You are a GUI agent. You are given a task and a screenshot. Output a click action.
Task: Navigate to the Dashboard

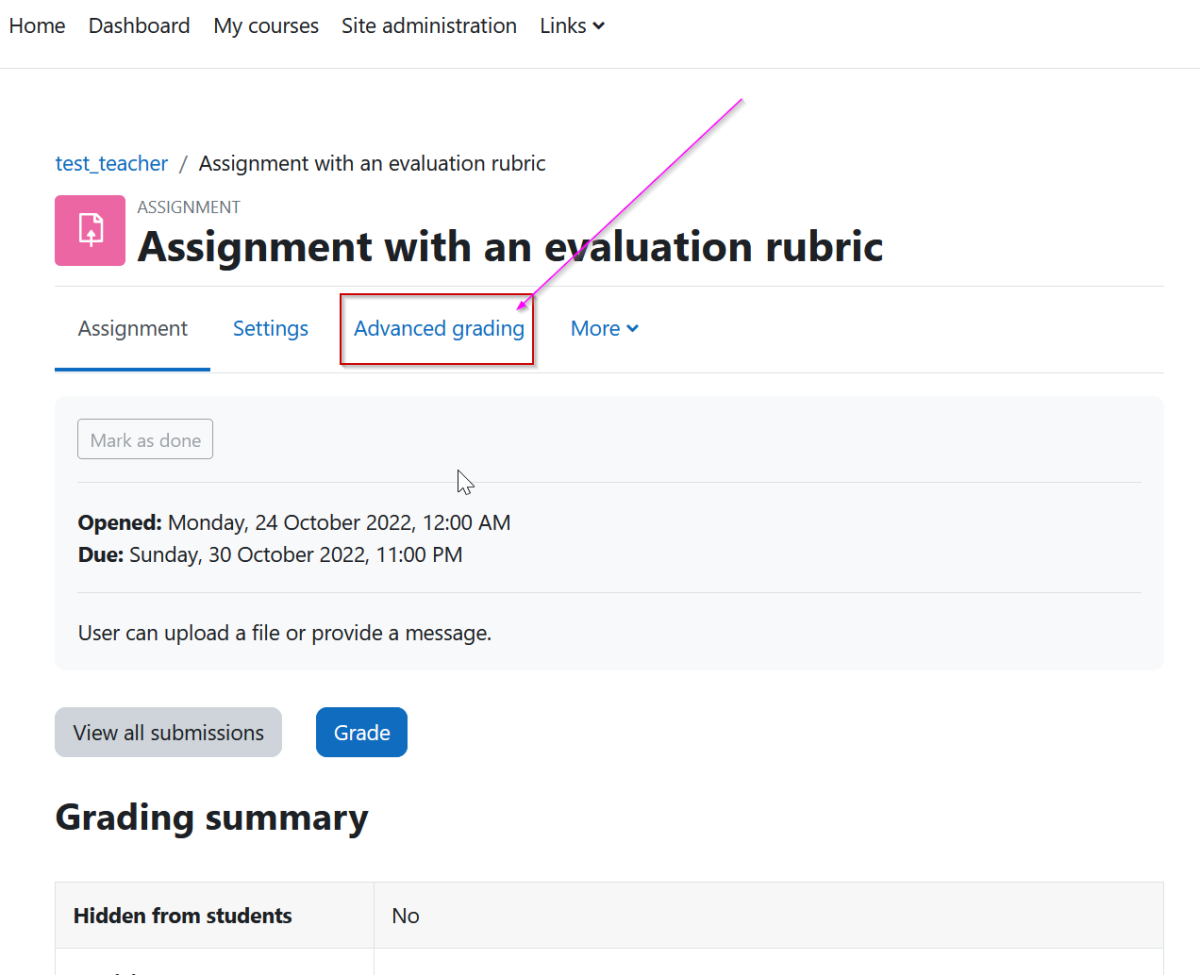(139, 25)
